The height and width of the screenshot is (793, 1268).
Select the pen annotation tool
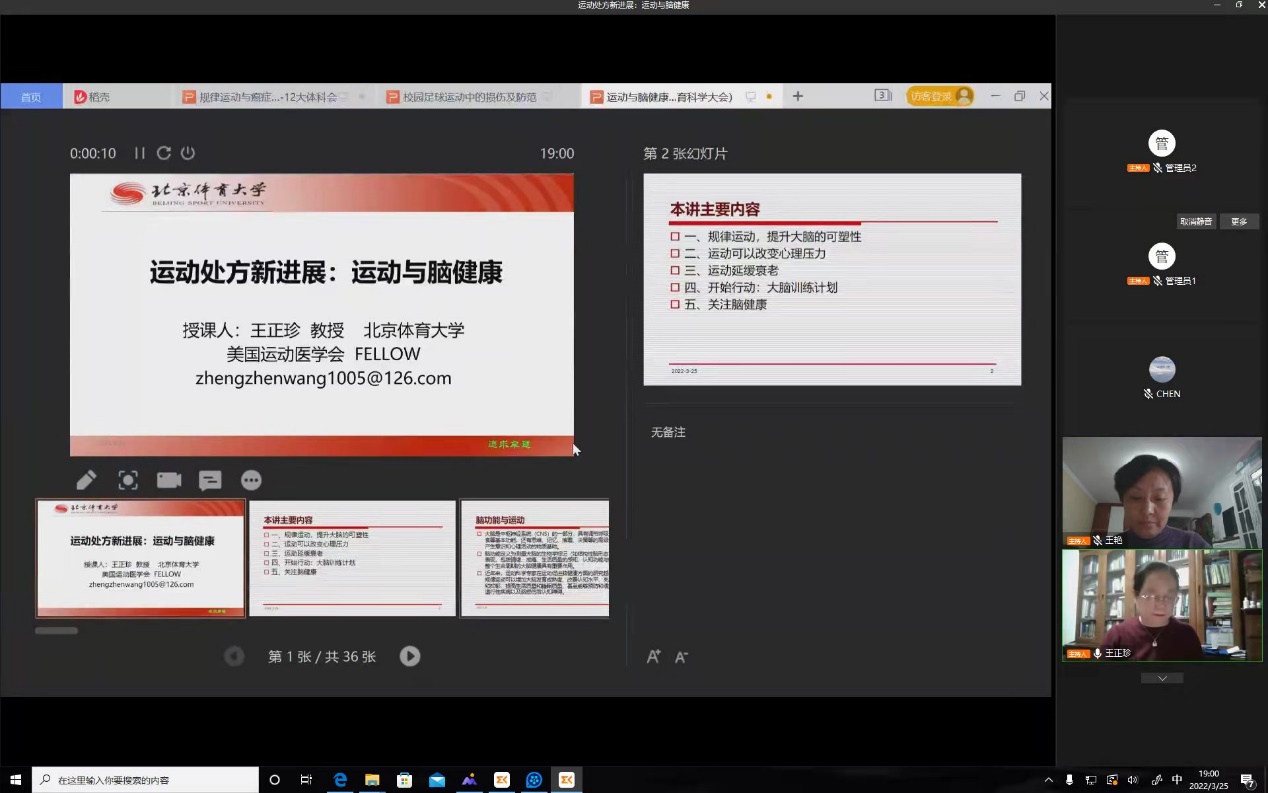coord(86,480)
